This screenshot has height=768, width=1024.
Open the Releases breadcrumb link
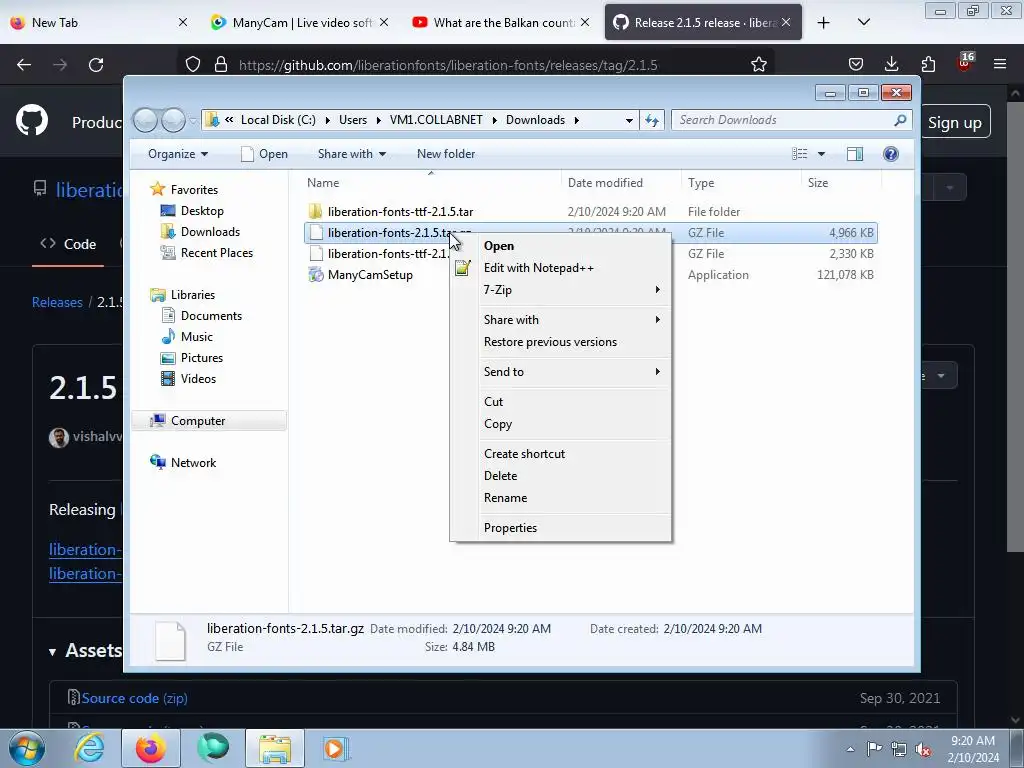[x=57, y=302]
